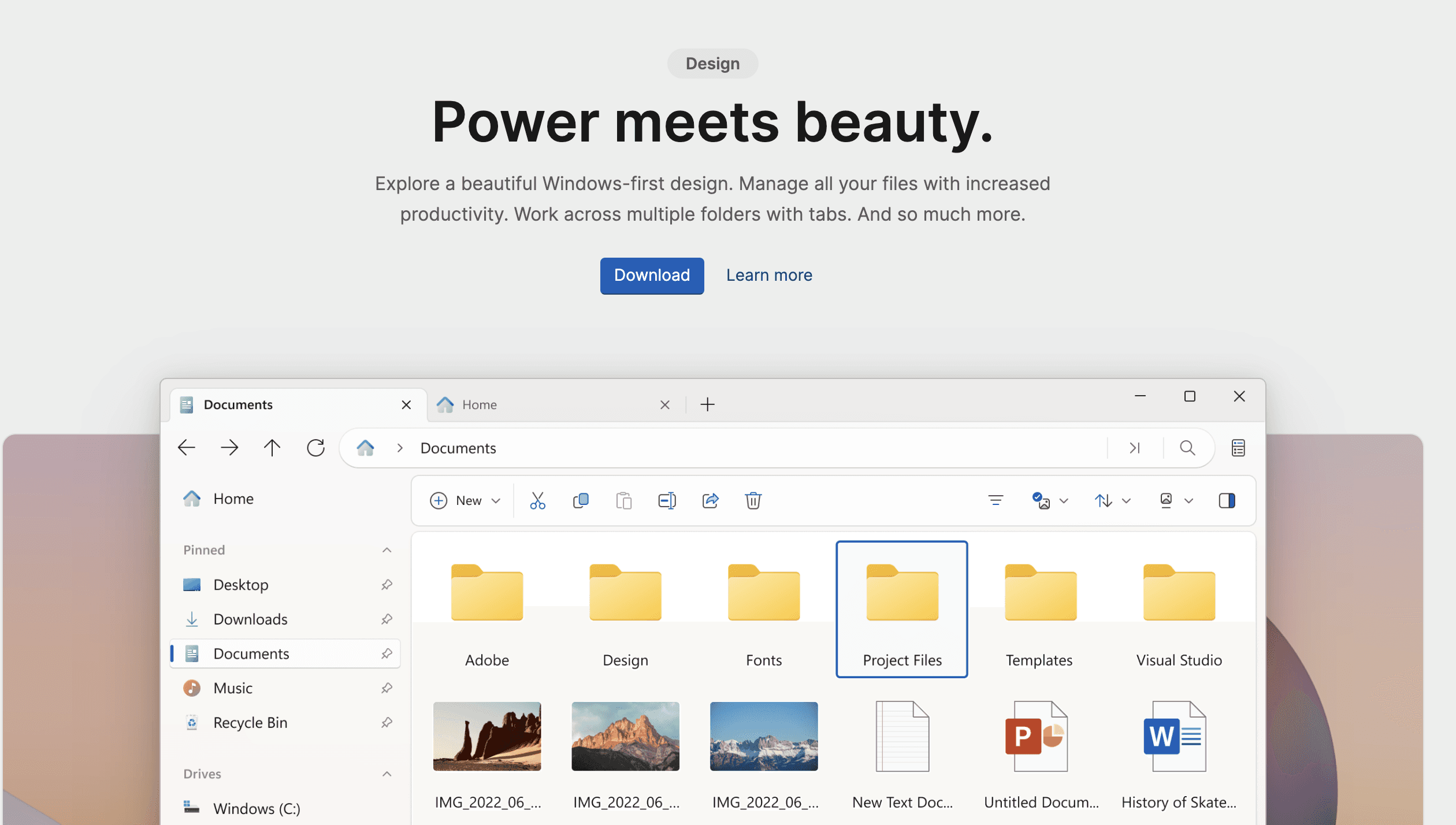Open a new tab with the plus button

(x=707, y=404)
